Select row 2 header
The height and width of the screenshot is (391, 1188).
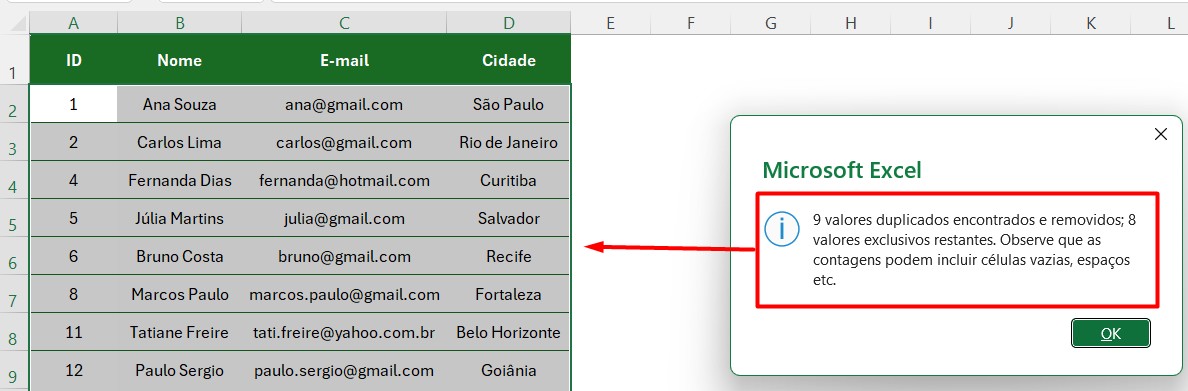(x=14, y=104)
